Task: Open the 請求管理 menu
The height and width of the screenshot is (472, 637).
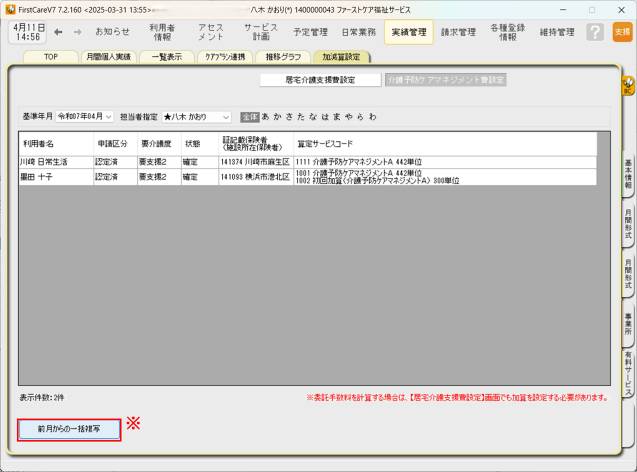Action: [459, 32]
